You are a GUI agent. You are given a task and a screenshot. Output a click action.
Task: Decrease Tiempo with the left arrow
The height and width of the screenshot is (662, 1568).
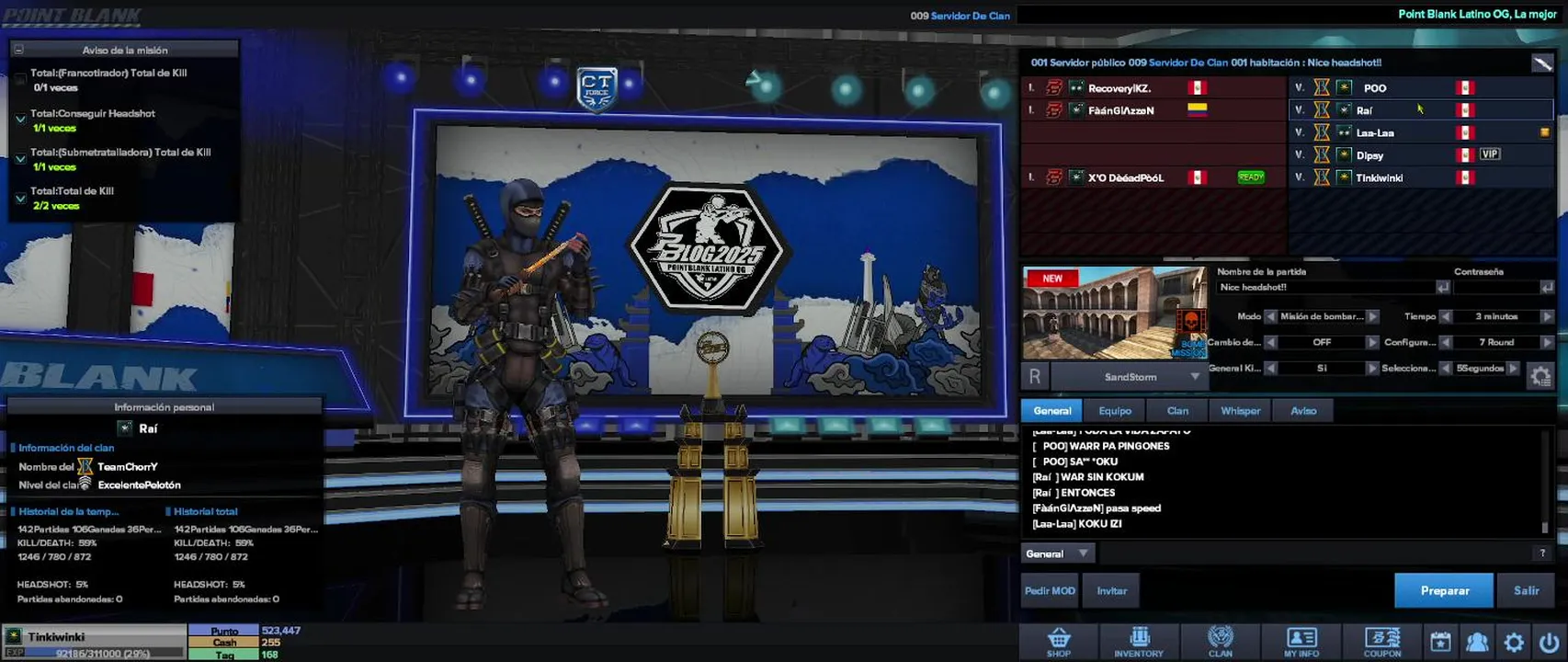tap(1446, 316)
